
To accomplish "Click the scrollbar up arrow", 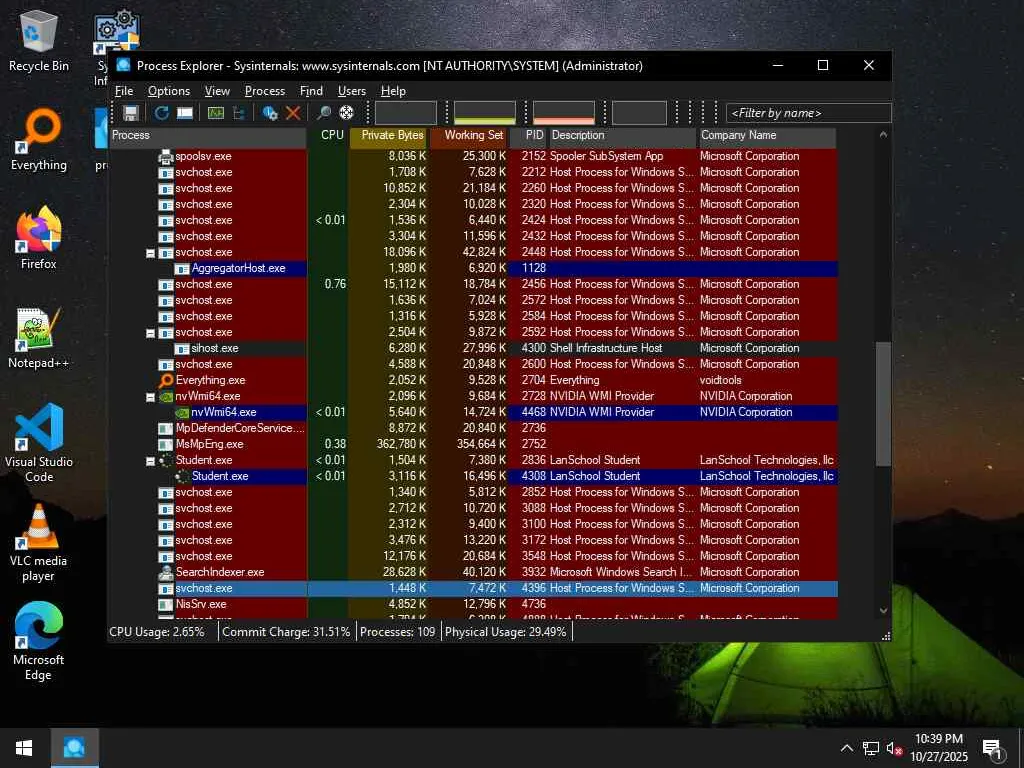I will pyautogui.click(x=883, y=135).
